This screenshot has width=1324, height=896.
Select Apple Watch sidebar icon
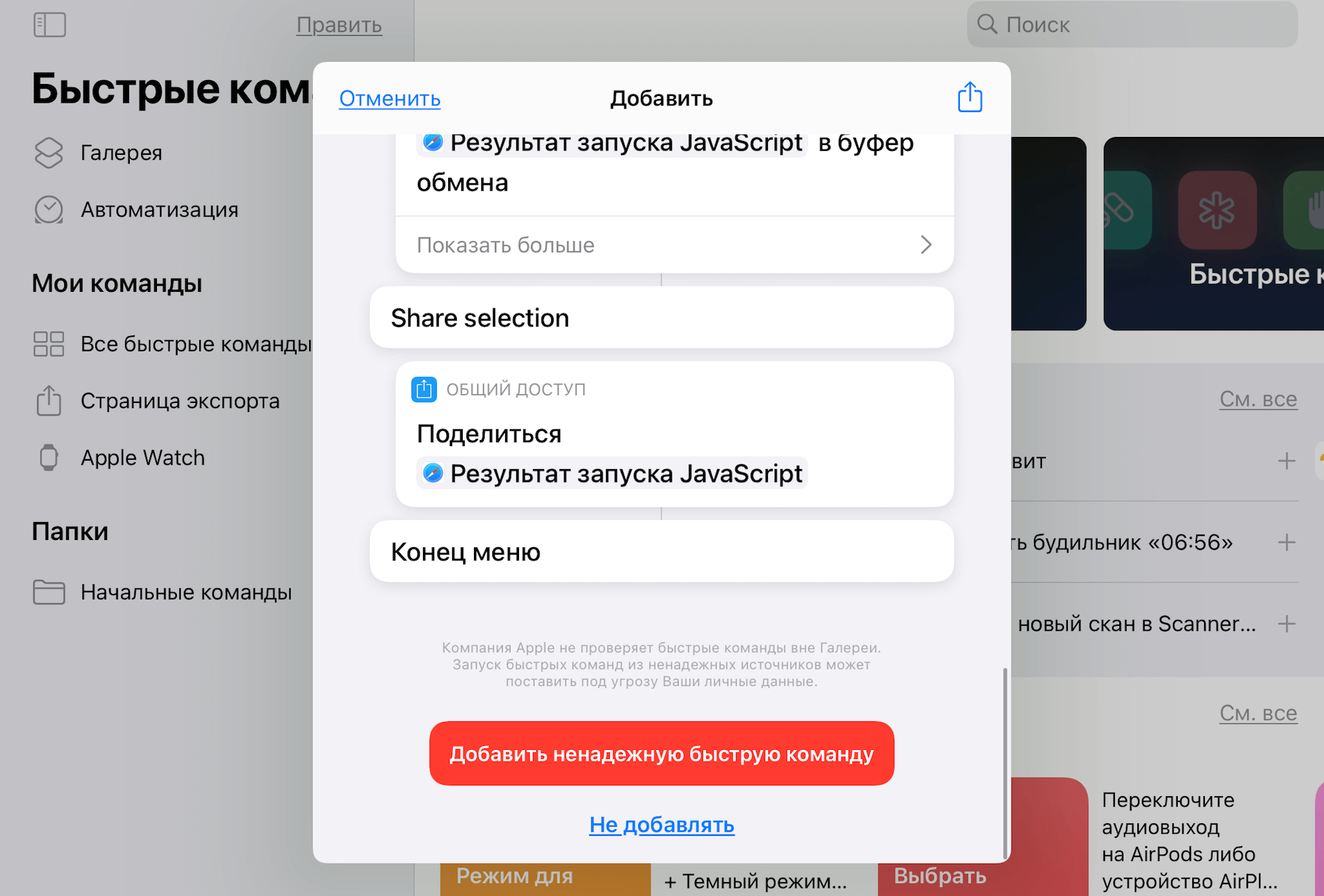tap(48, 456)
